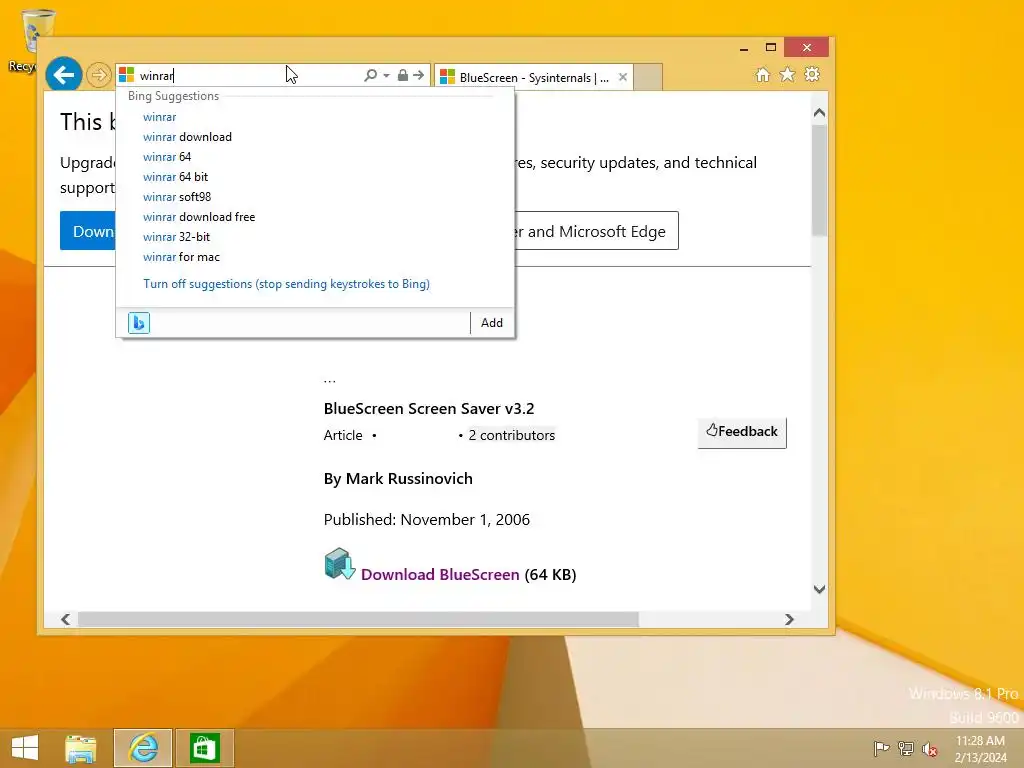Click the horizontal scrollbar left arrow

pyautogui.click(x=65, y=619)
